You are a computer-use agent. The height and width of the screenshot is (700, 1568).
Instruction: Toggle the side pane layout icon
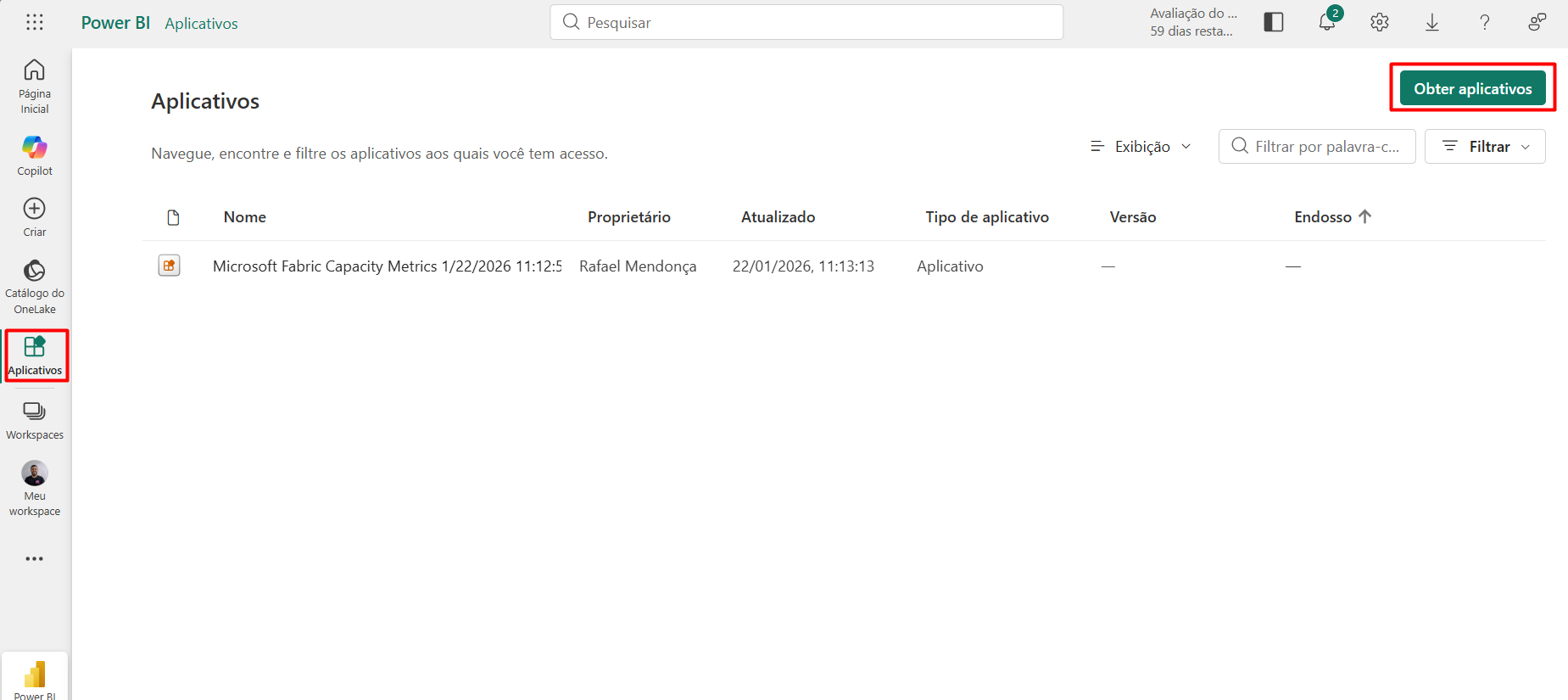click(1274, 23)
